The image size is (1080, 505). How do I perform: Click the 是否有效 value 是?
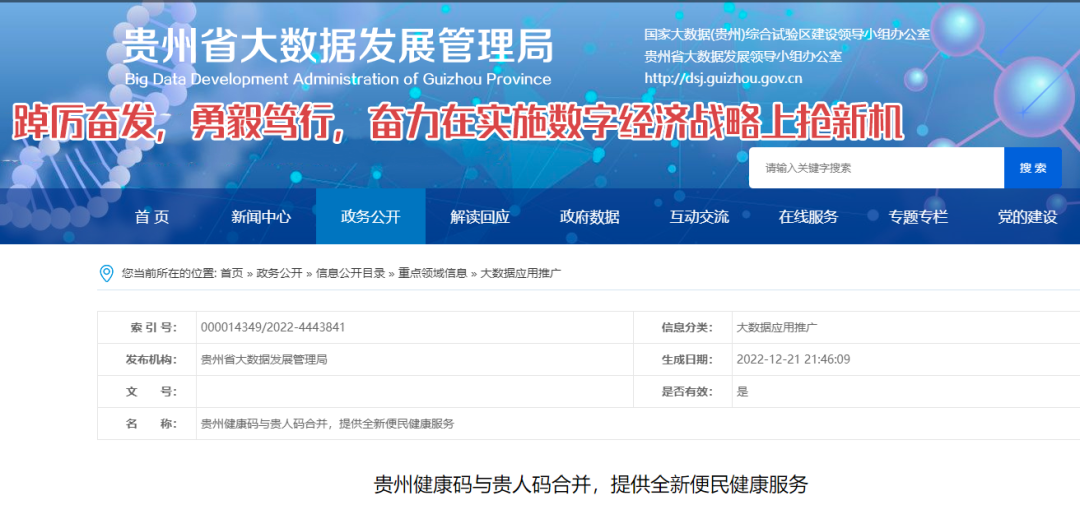pos(742,391)
